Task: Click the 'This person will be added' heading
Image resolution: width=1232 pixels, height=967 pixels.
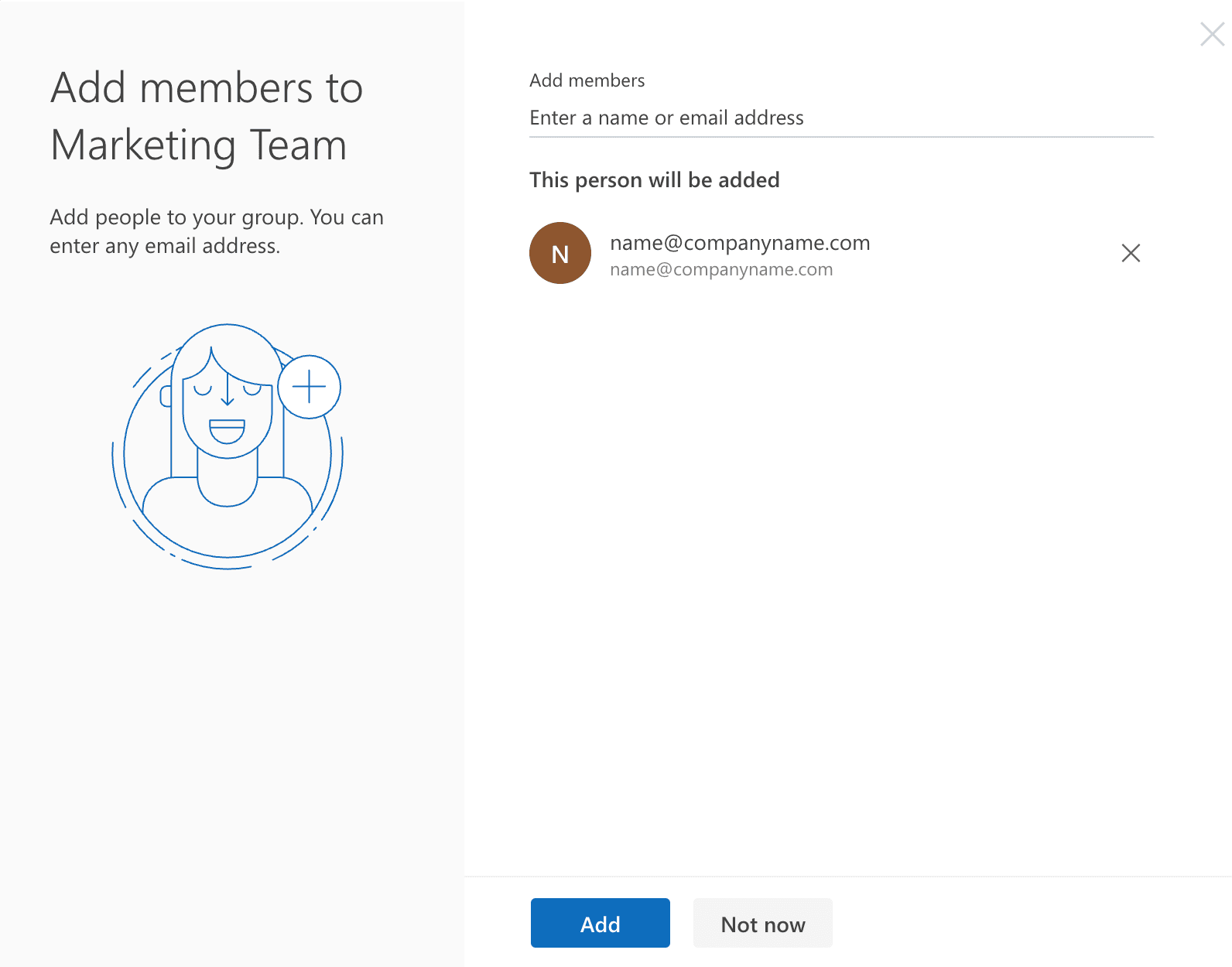Action: (654, 179)
